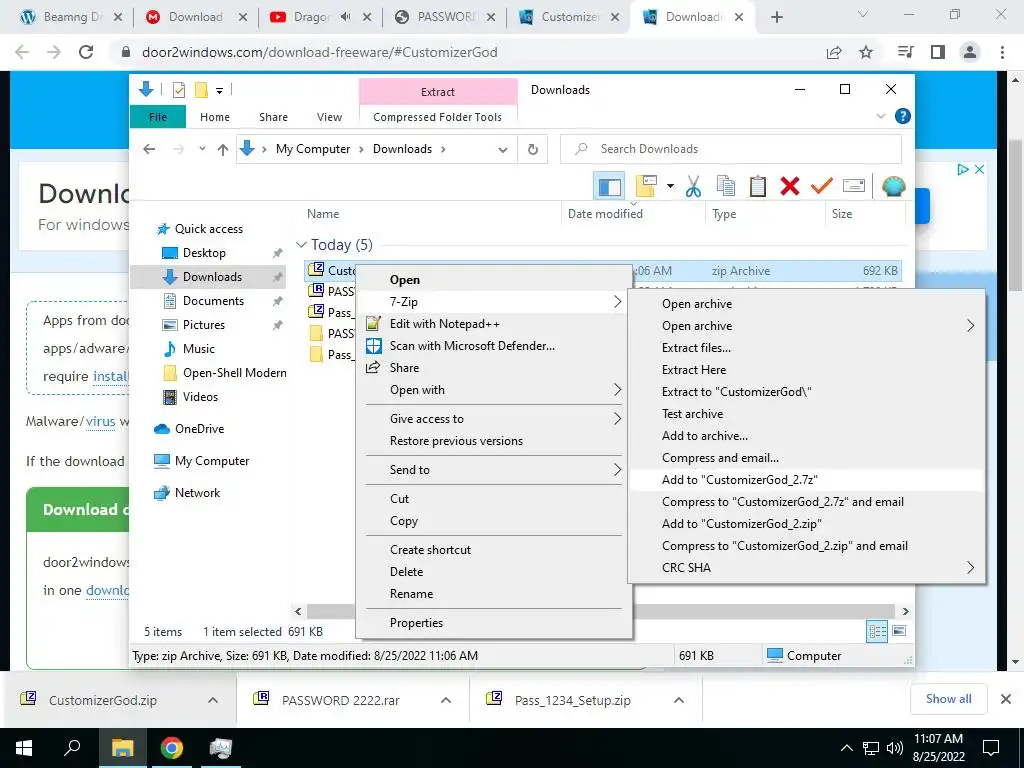
Task: Go up one folder level arrow
Action: [x=223, y=150]
